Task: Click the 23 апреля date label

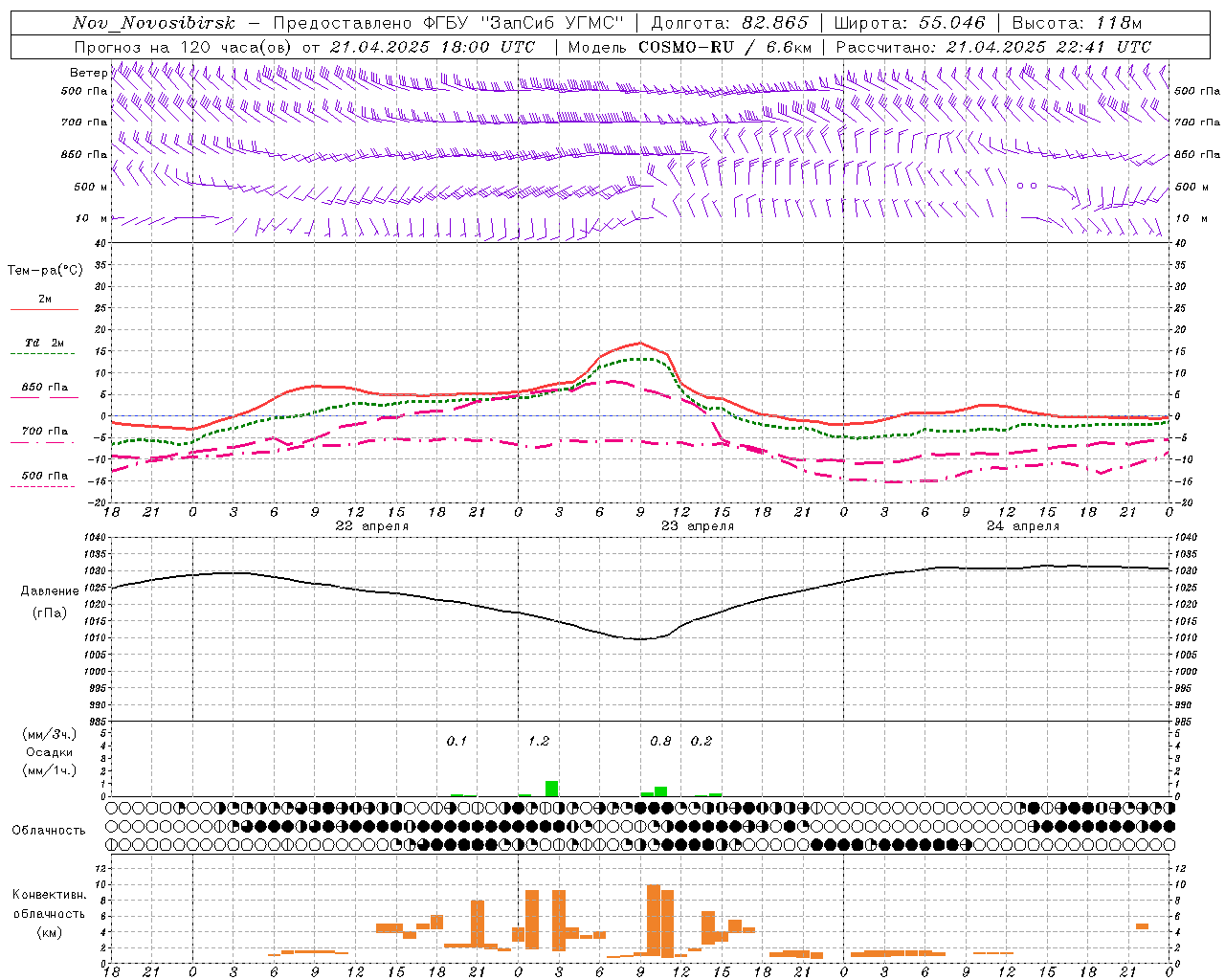Action: click(x=698, y=526)
